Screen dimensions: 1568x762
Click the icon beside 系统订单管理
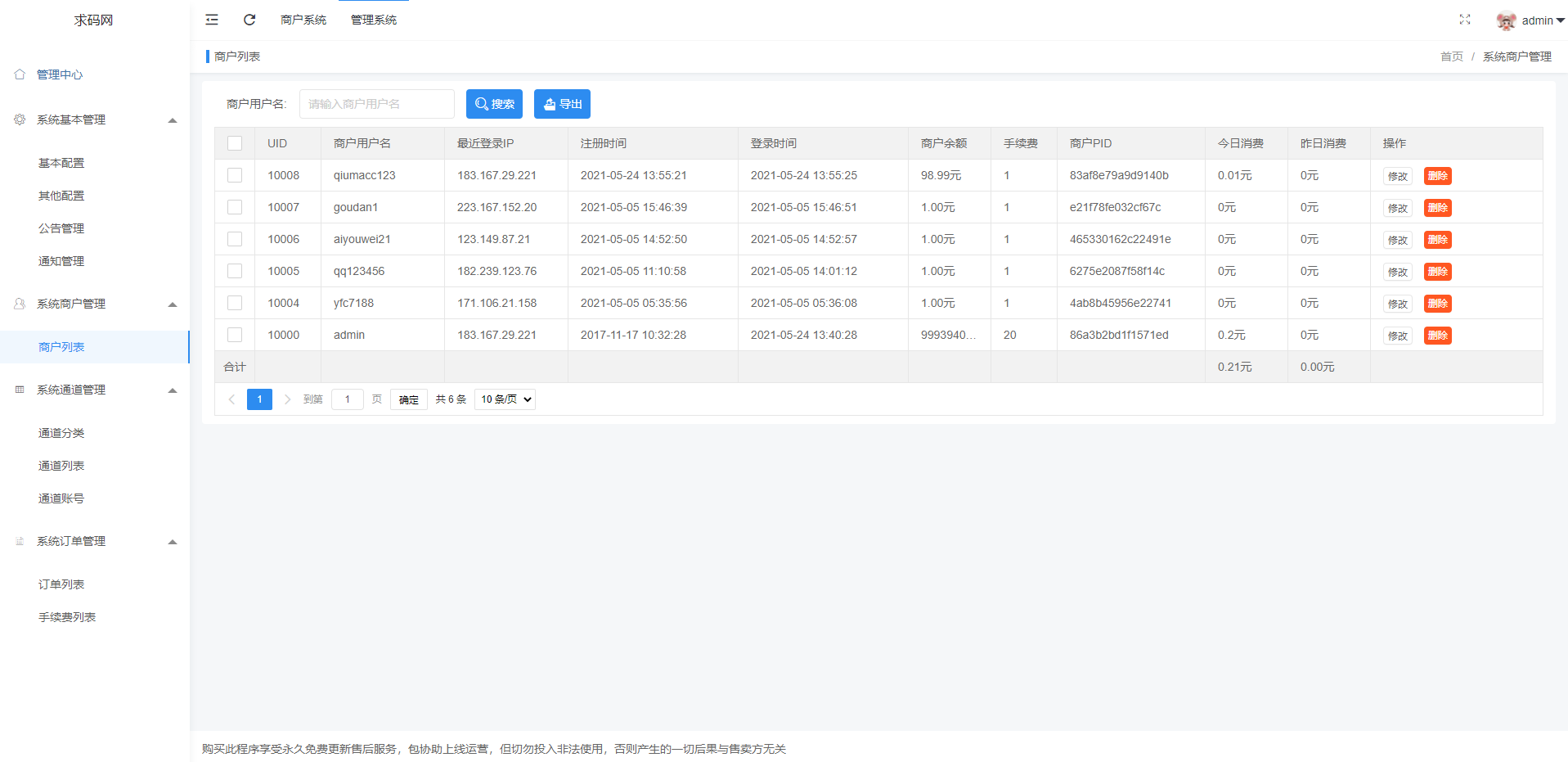[20, 541]
